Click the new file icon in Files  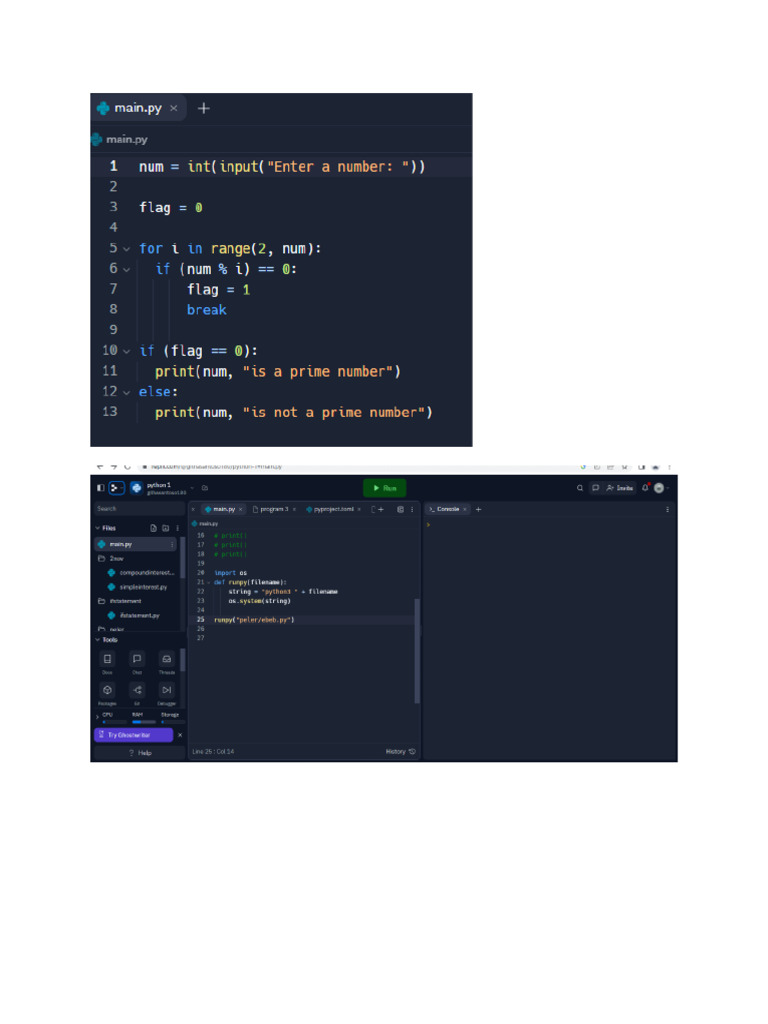pos(153,528)
